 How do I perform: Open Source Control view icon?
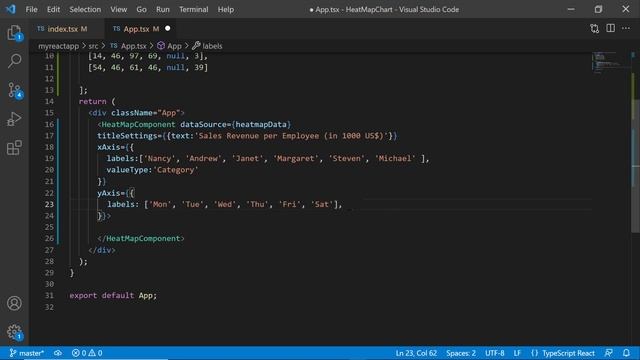[x=15, y=90]
